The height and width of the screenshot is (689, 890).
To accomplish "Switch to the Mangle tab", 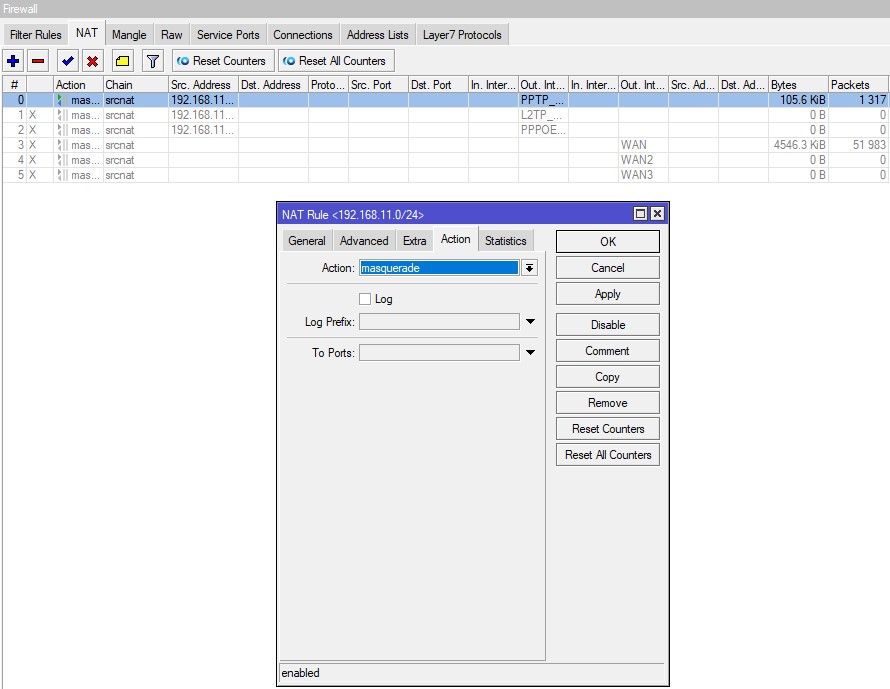I will pos(129,35).
